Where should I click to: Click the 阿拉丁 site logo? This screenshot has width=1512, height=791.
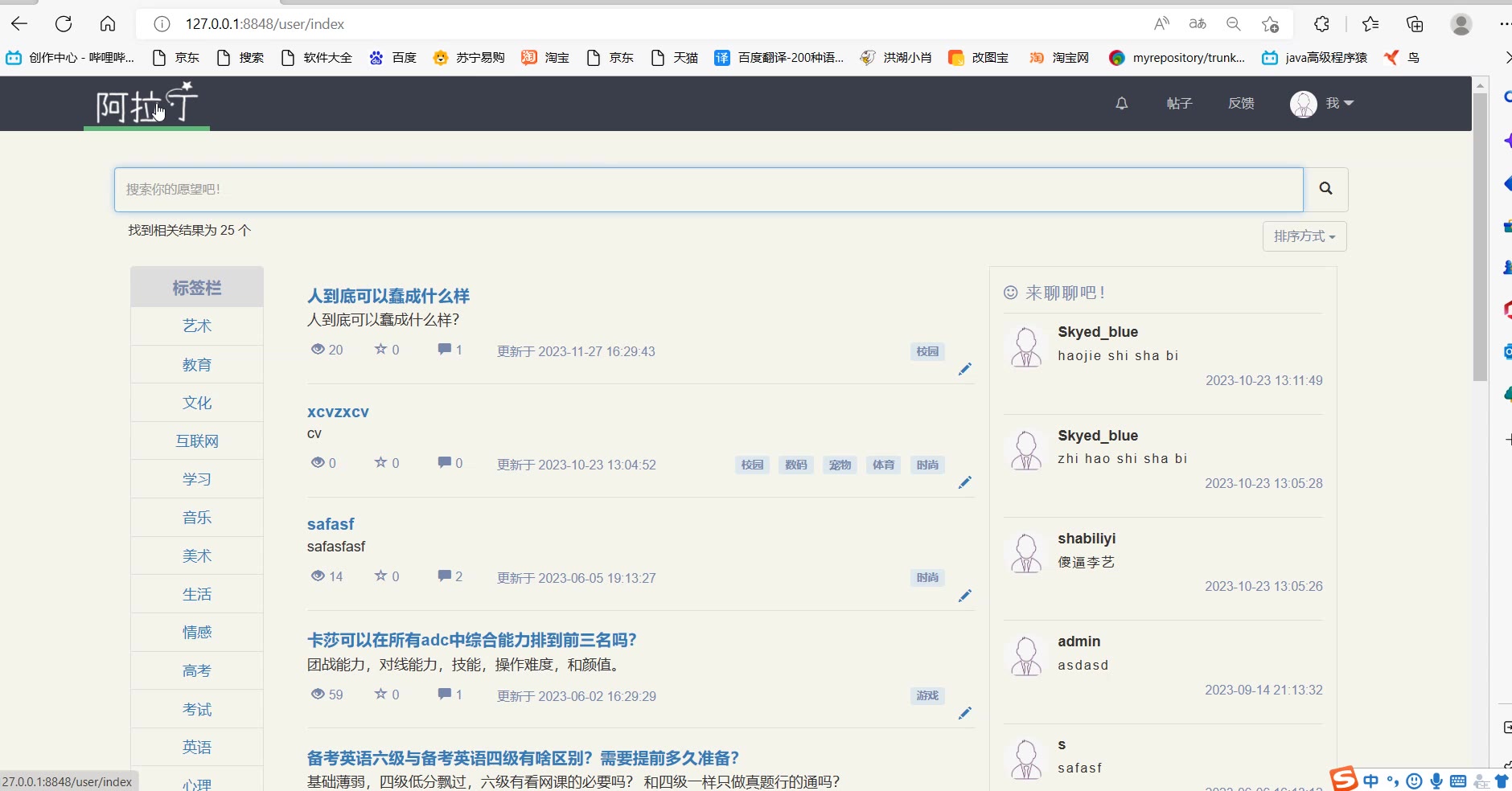tap(146, 104)
